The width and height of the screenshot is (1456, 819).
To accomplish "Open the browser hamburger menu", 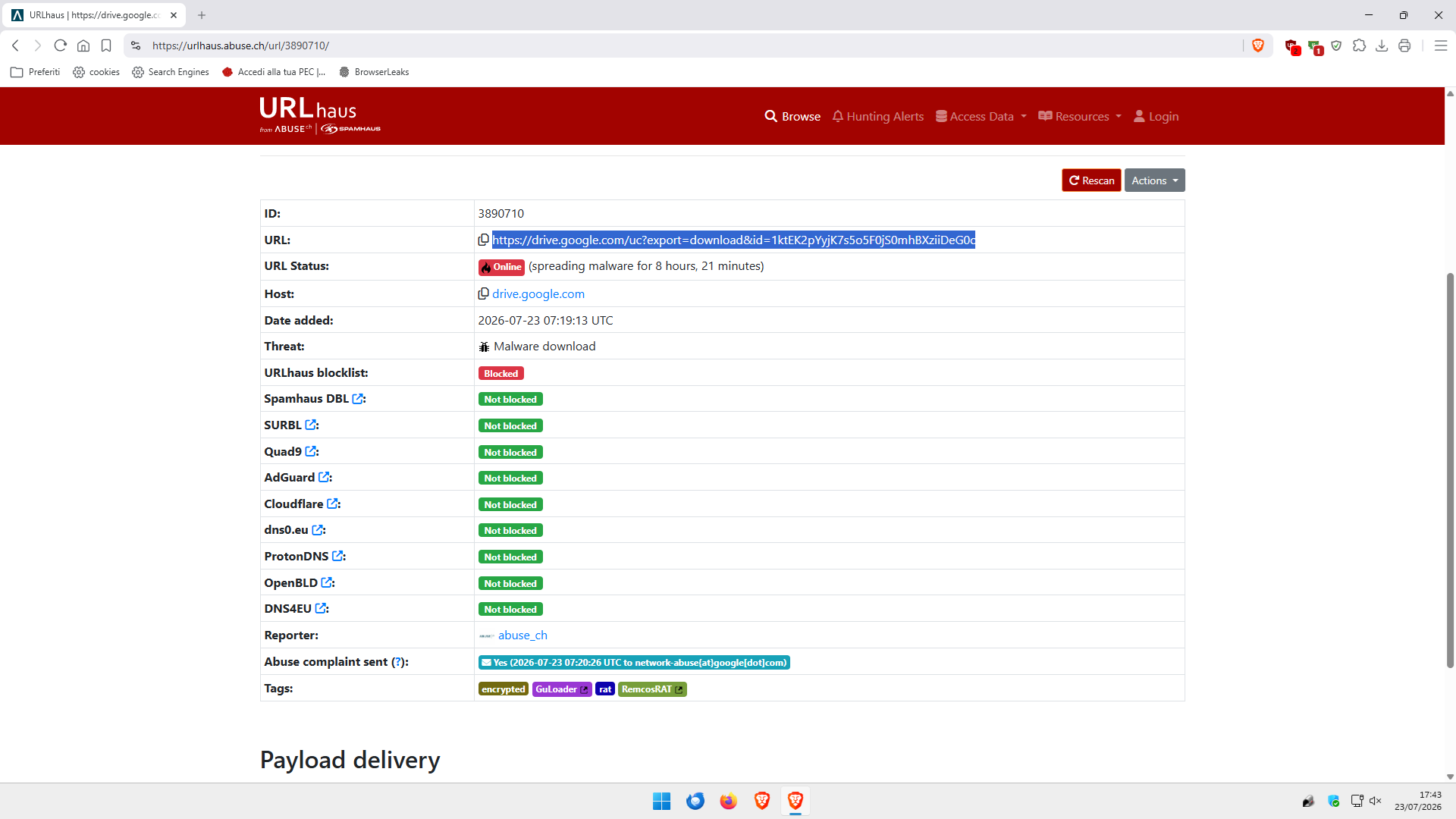I will tap(1441, 45).
